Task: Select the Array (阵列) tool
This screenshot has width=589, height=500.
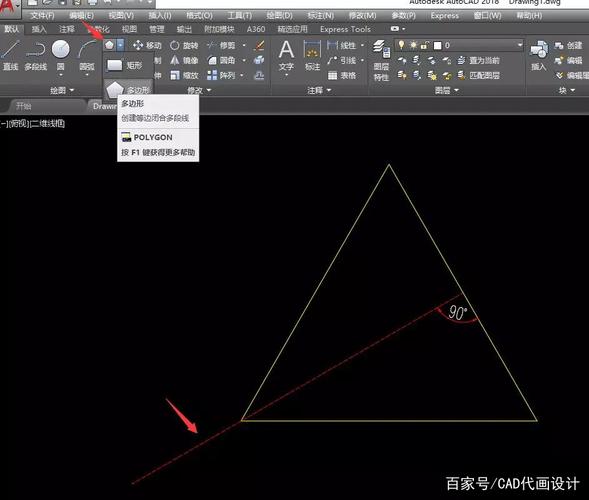Action: (221, 76)
